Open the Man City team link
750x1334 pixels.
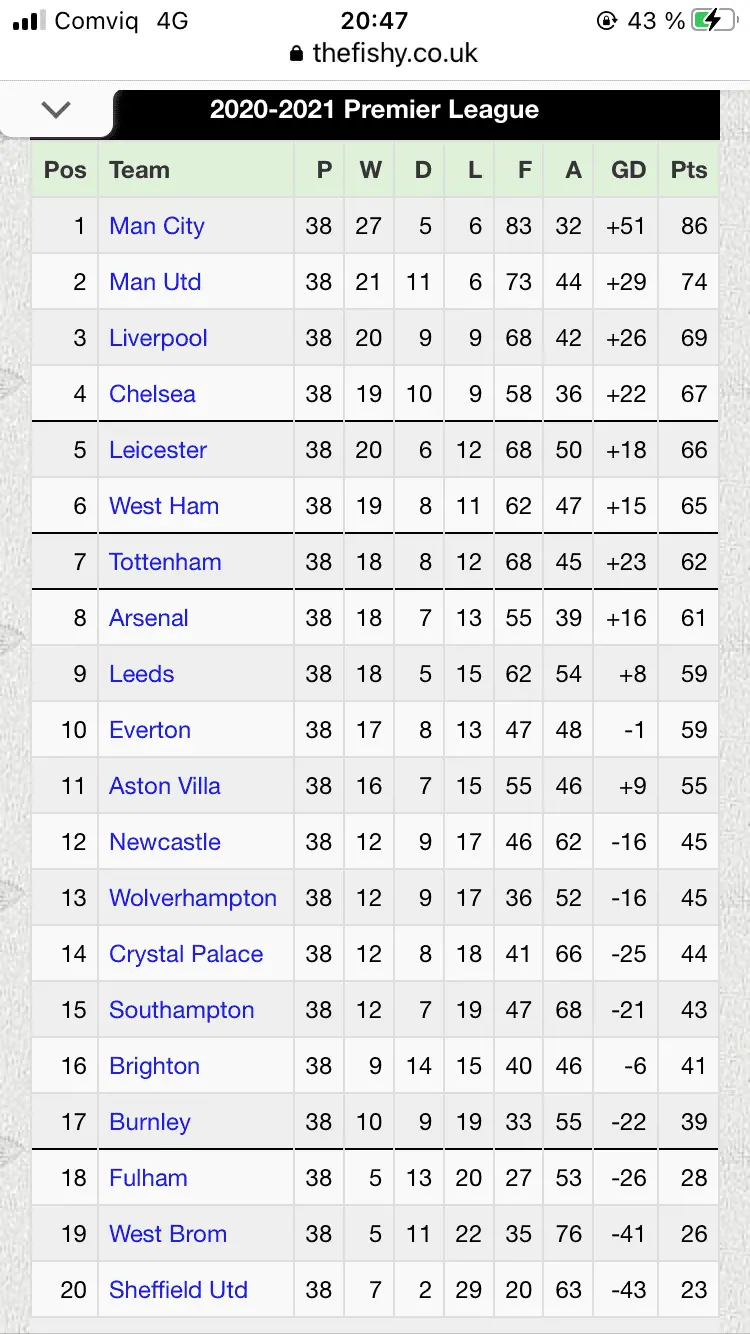point(157,226)
